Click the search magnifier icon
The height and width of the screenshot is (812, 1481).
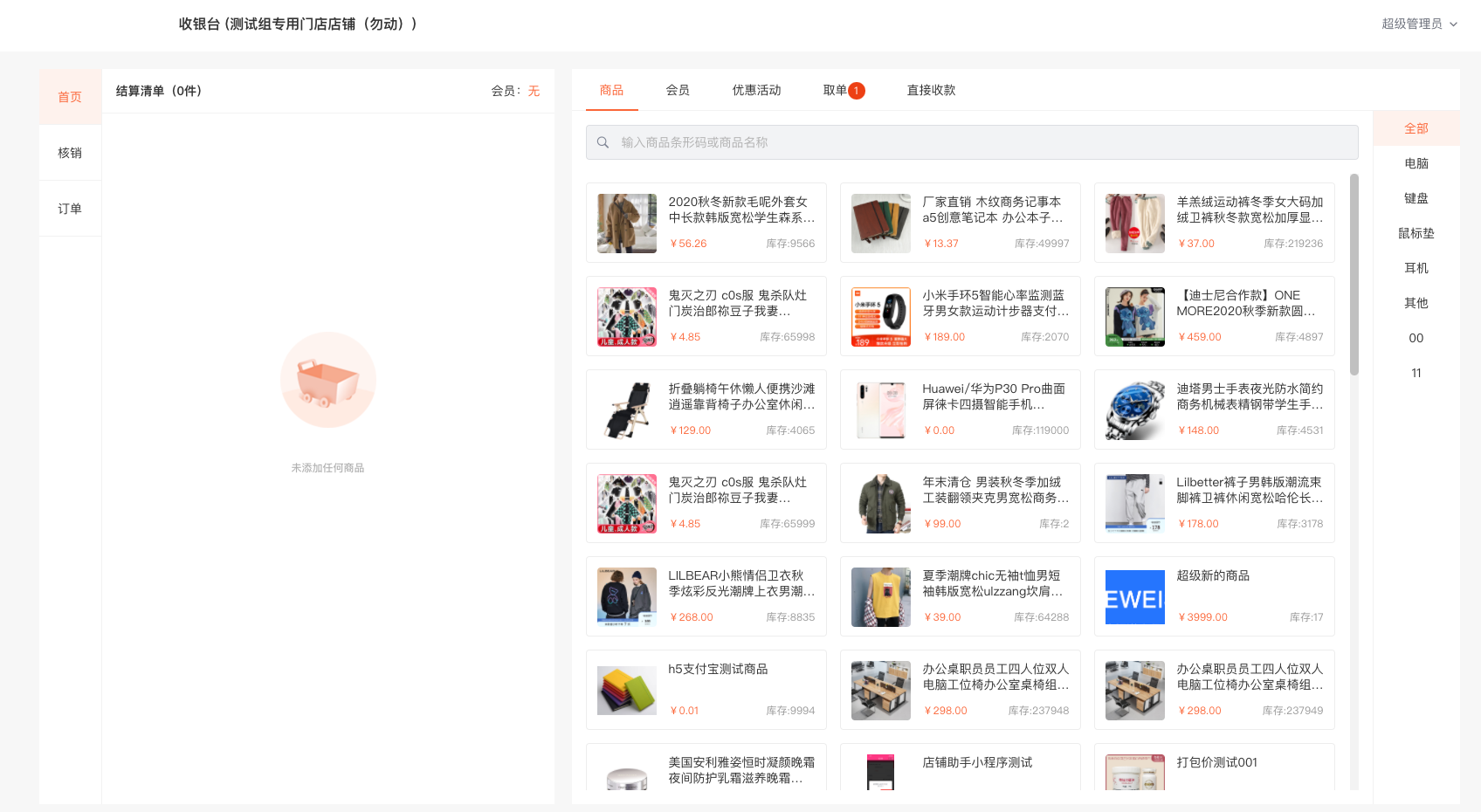point(603,142)
